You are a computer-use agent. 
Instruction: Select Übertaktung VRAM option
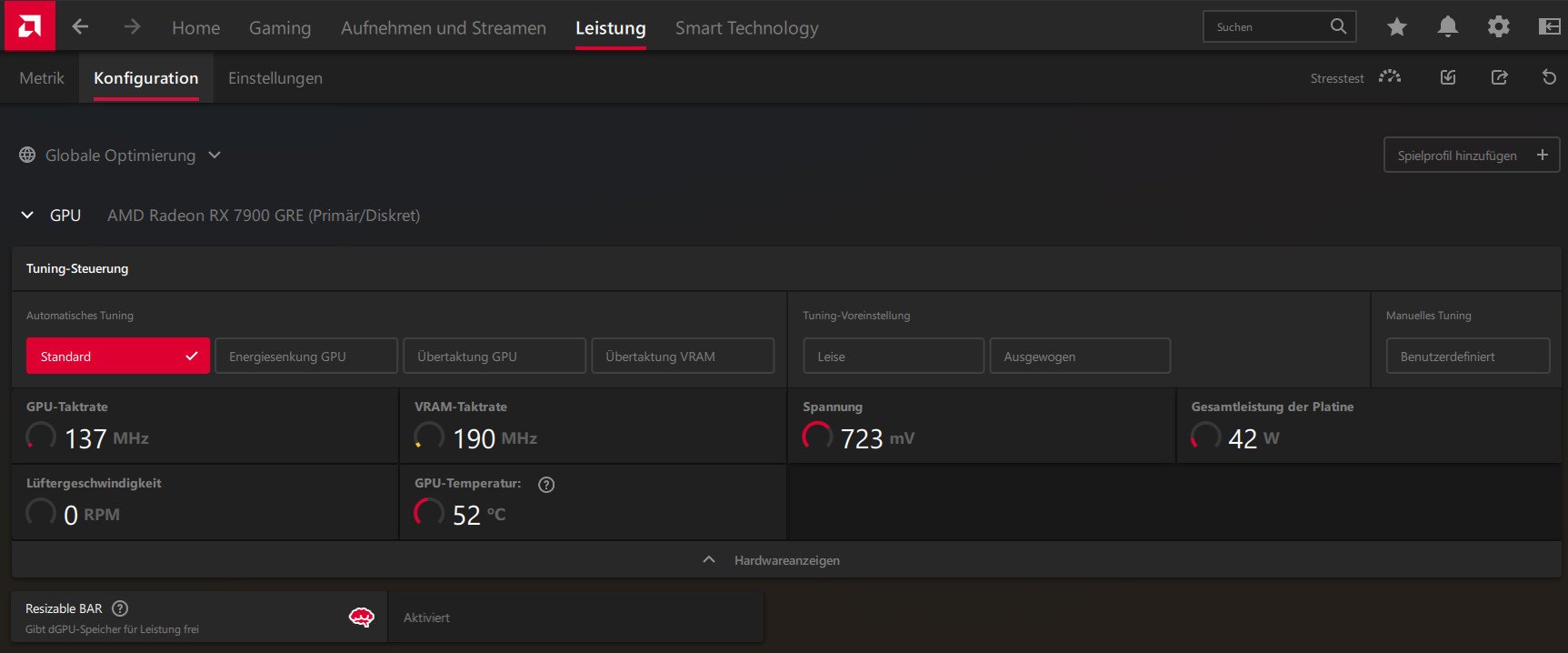pos(683,356)
